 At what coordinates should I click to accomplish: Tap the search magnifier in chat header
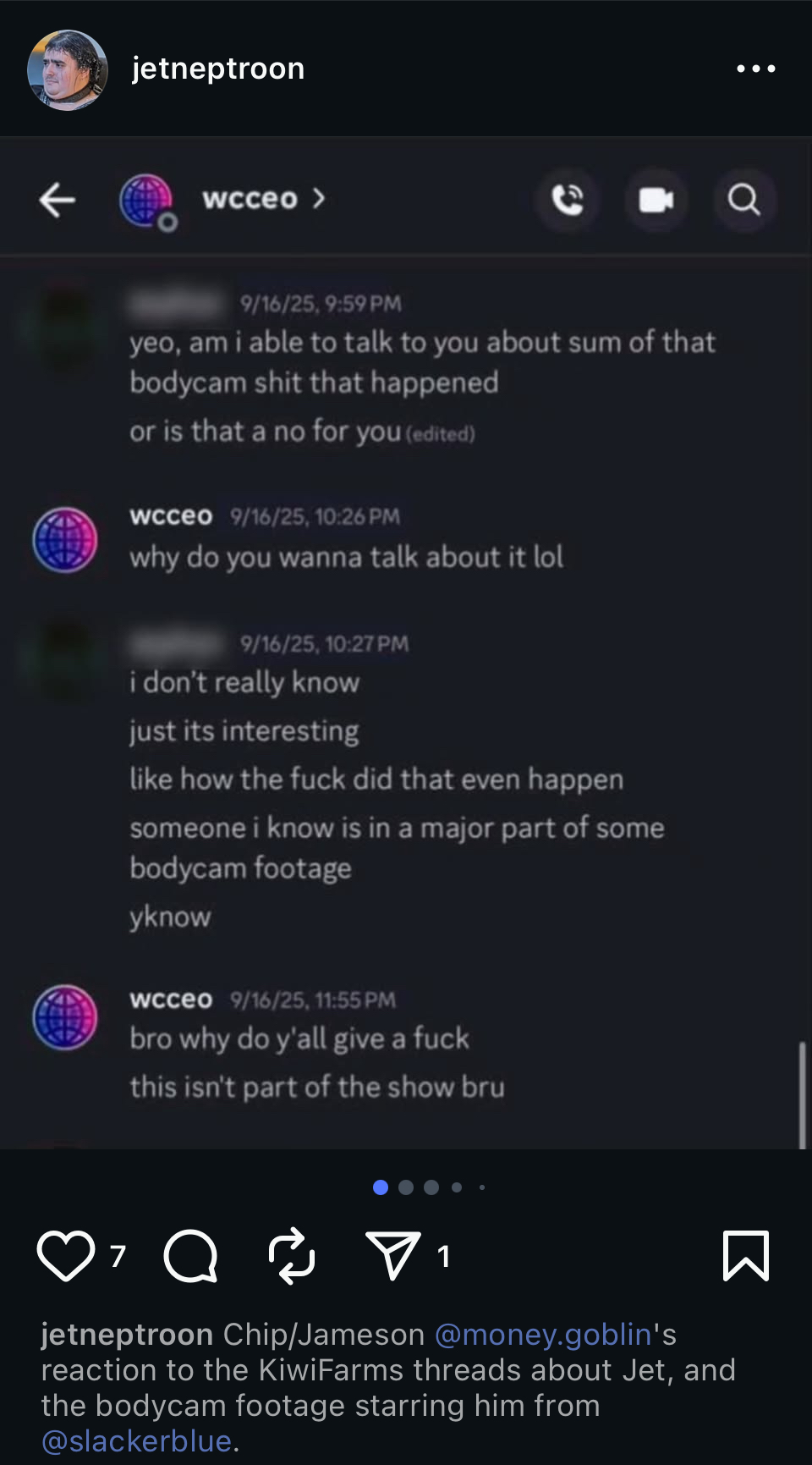click(744, 200)
